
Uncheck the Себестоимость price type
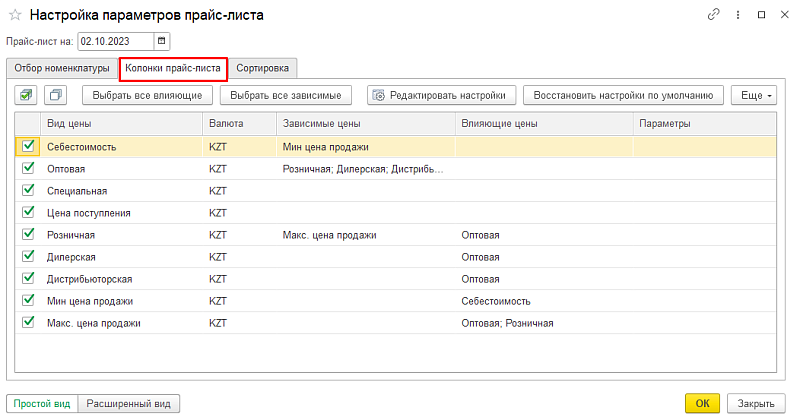pyautogui.click(x=28, y=146)
